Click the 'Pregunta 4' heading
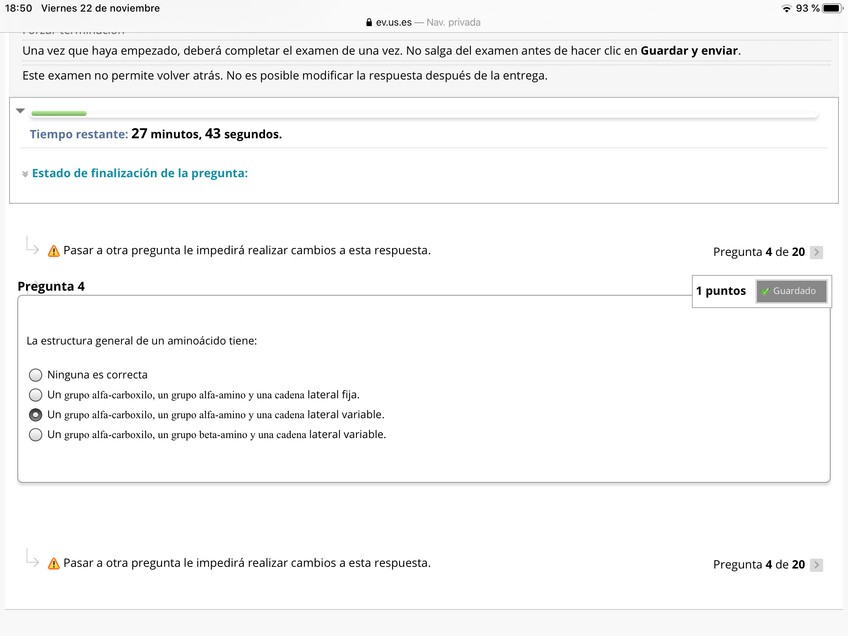Viewport: 848px width, 636px height. 51,287
